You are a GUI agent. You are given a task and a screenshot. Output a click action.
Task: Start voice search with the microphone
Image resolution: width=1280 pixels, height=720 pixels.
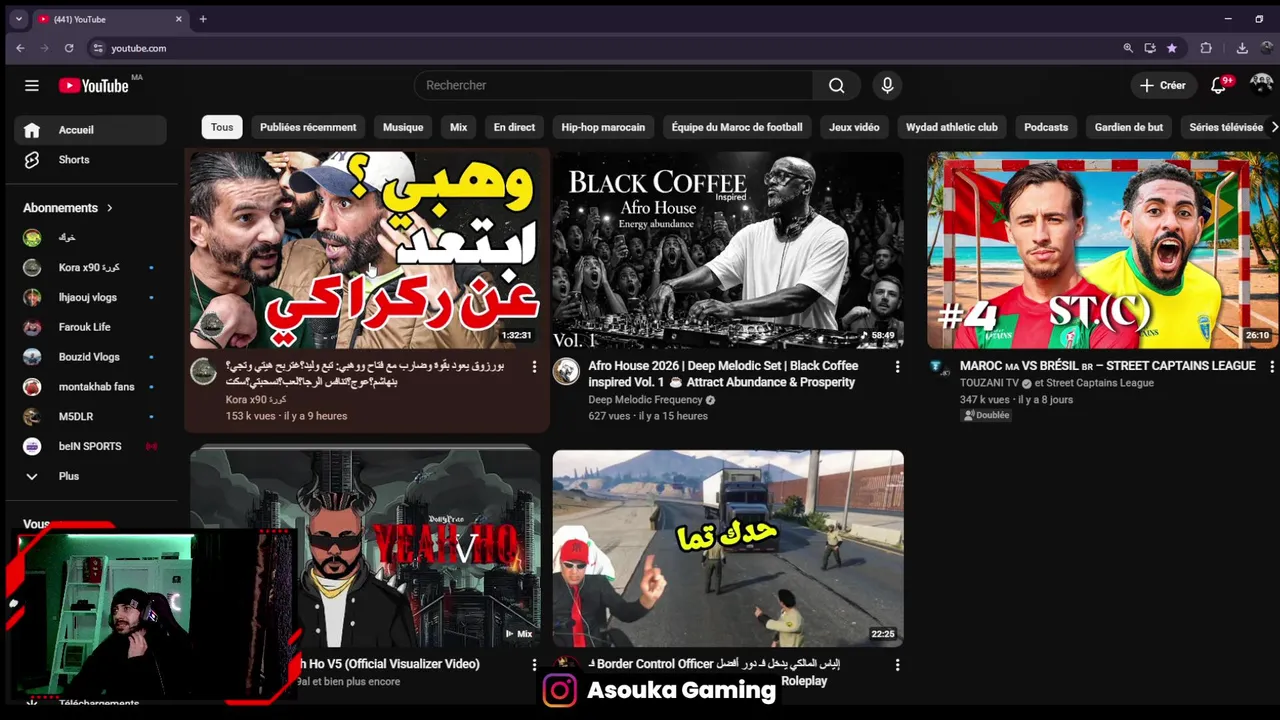coord(887,86)
